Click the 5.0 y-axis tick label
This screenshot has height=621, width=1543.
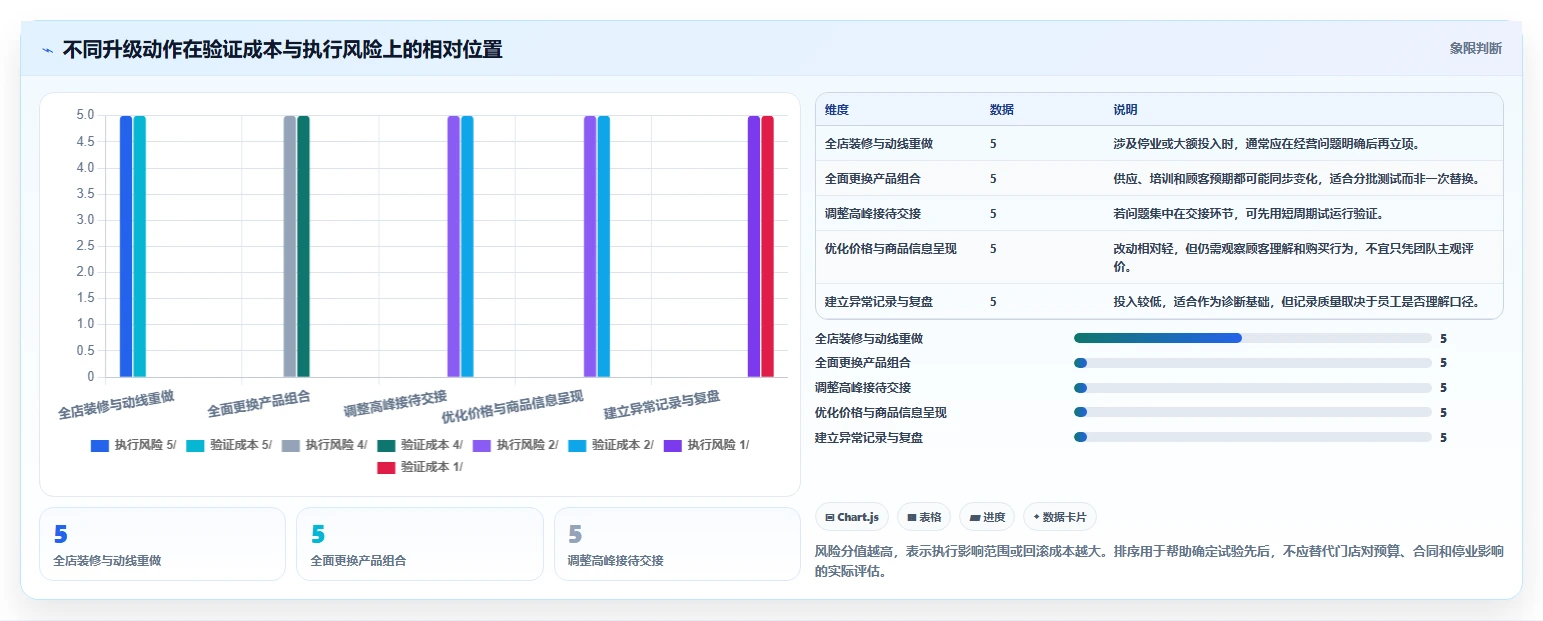(x=85, y=115)
